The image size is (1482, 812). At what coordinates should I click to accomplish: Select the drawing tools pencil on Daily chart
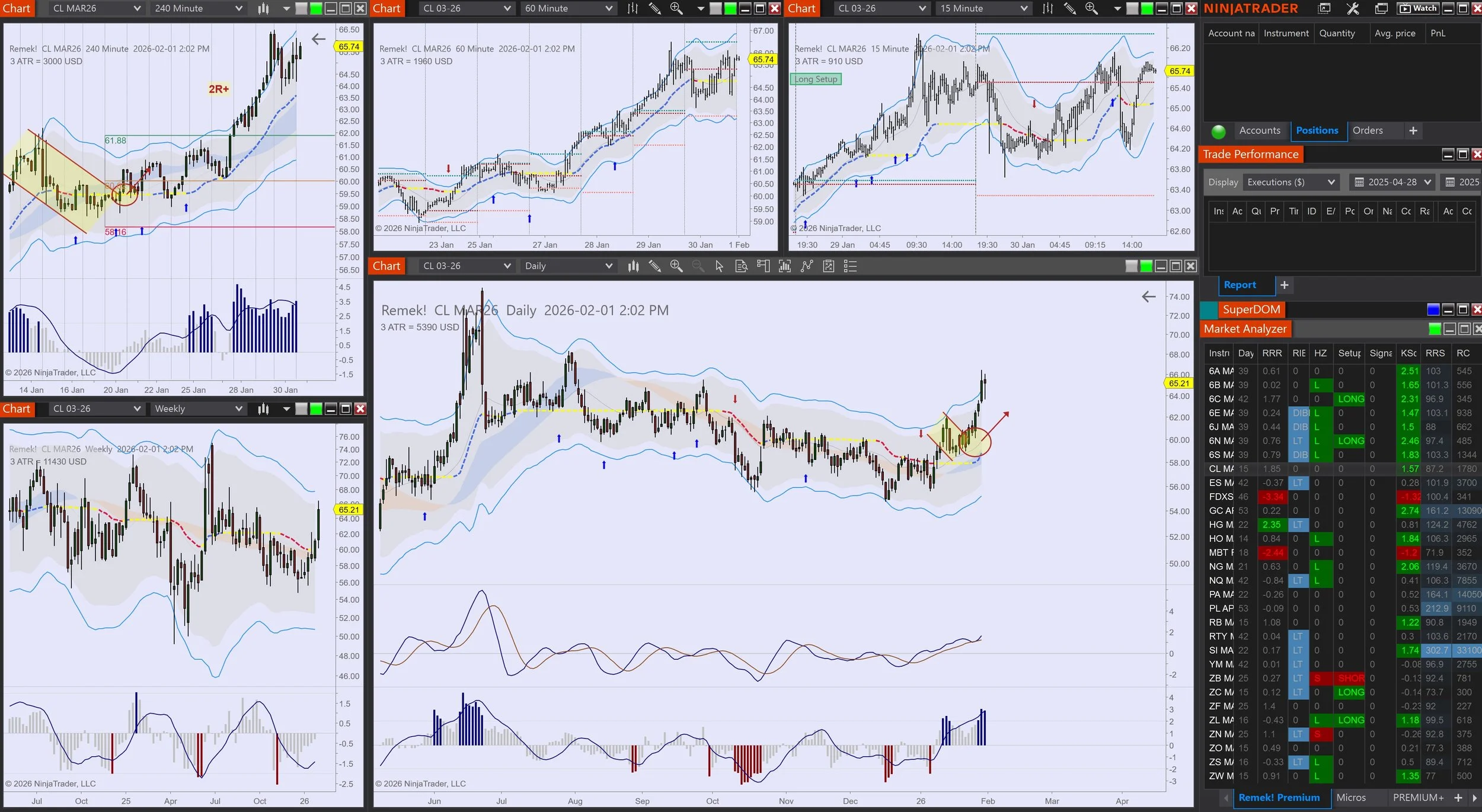(654, 266)
